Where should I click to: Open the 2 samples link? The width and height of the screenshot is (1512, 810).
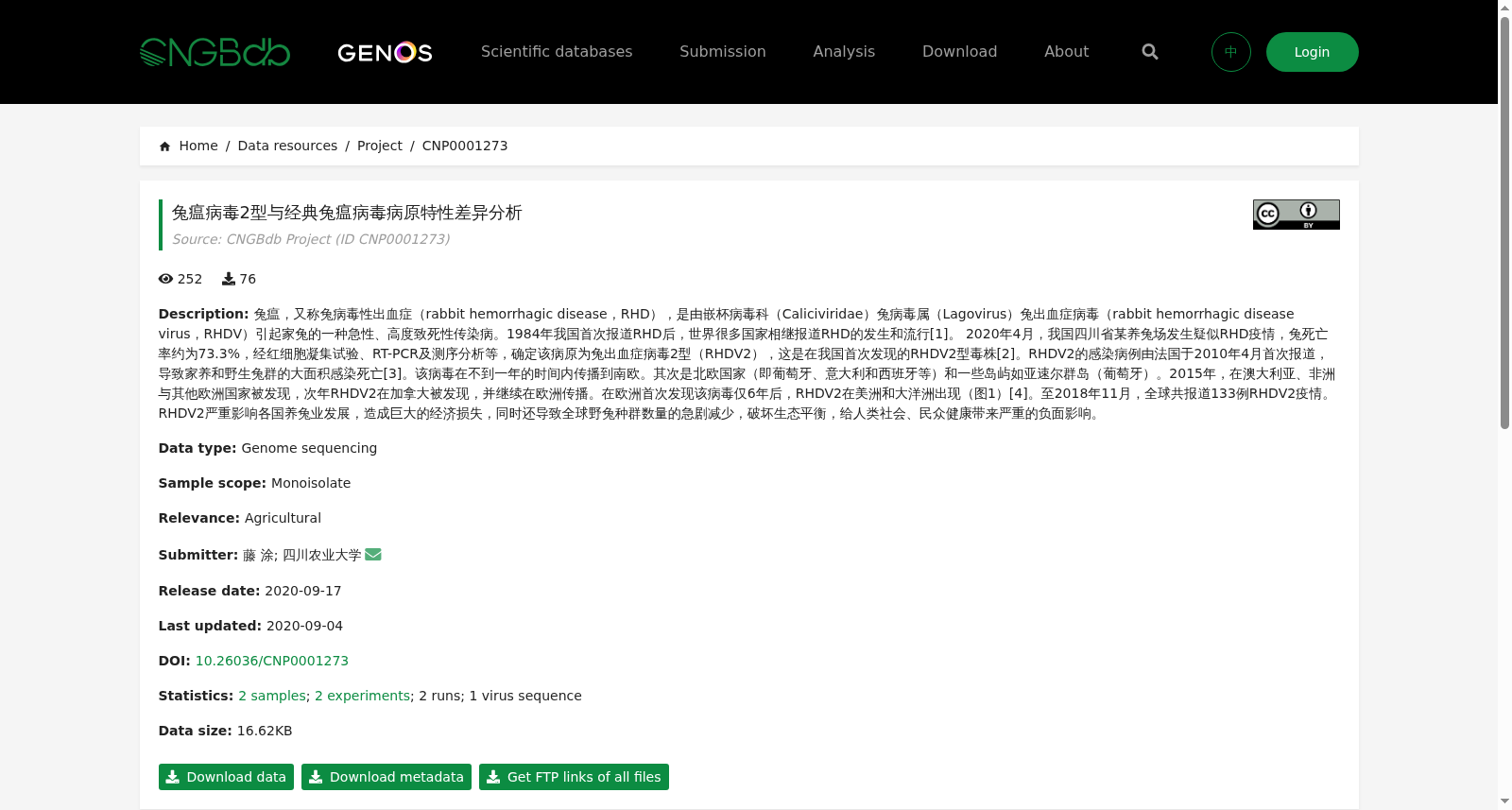pos(272,696)
